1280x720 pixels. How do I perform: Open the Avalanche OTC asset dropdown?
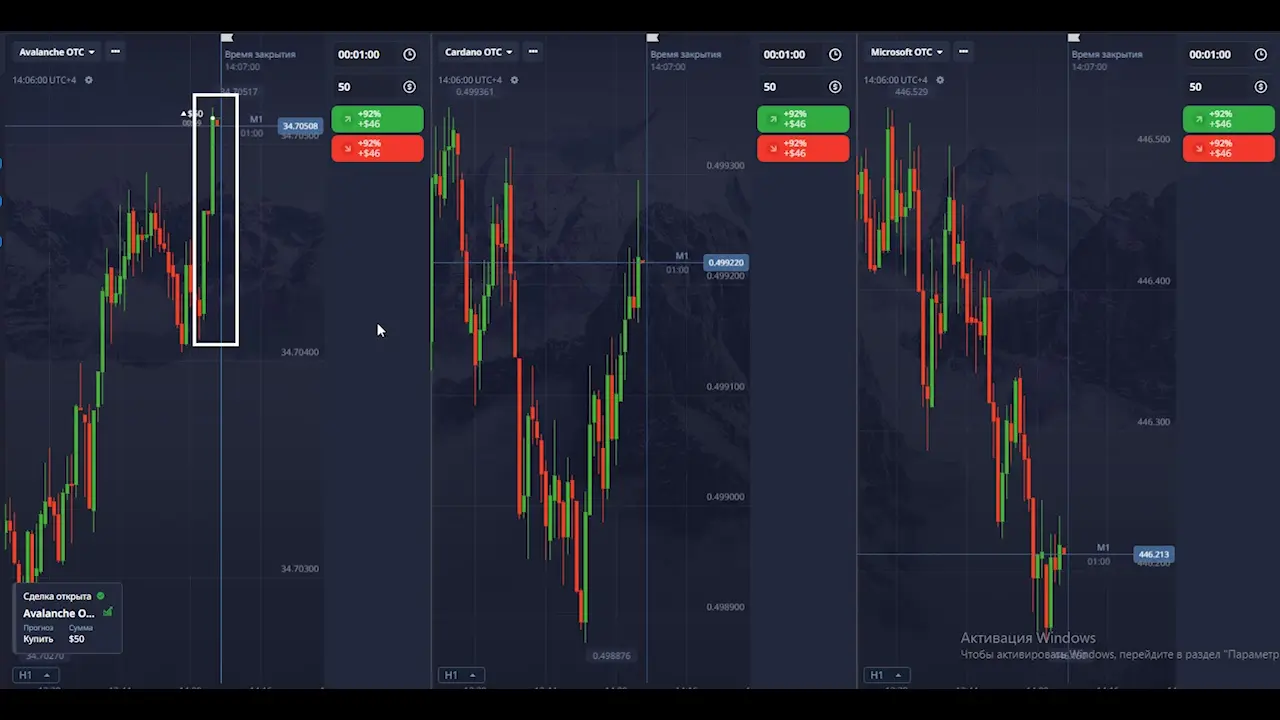[x=57, y=52]
